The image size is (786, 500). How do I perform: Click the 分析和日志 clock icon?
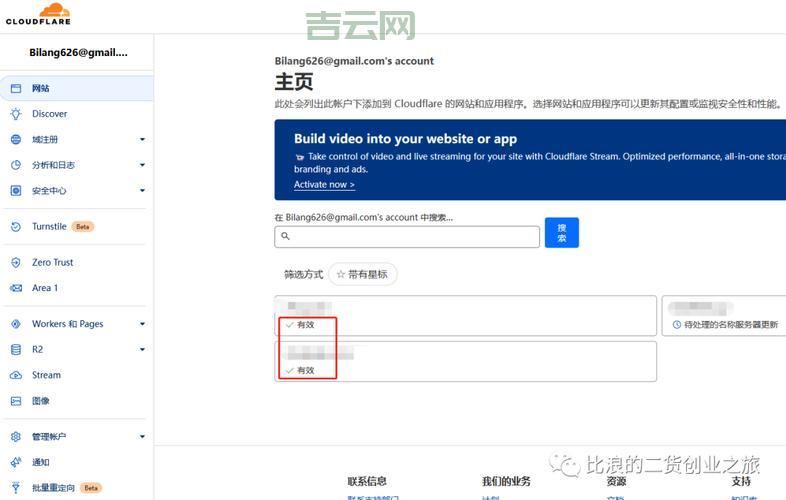tap(16, 165)
